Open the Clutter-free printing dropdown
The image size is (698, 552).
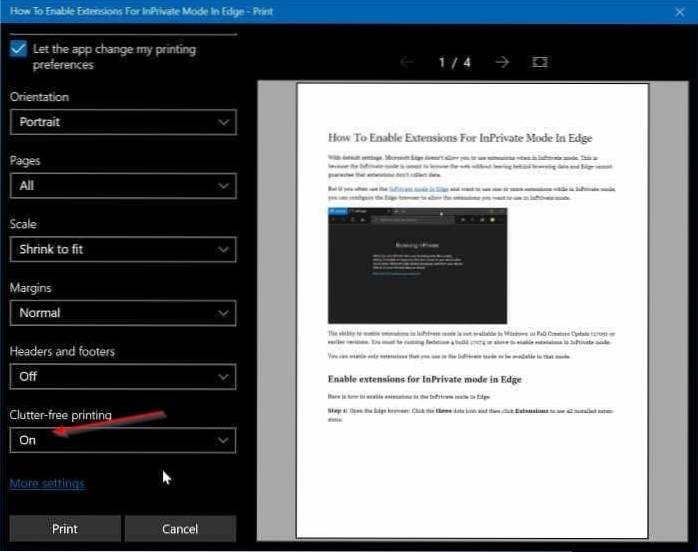tap(123, 440)
